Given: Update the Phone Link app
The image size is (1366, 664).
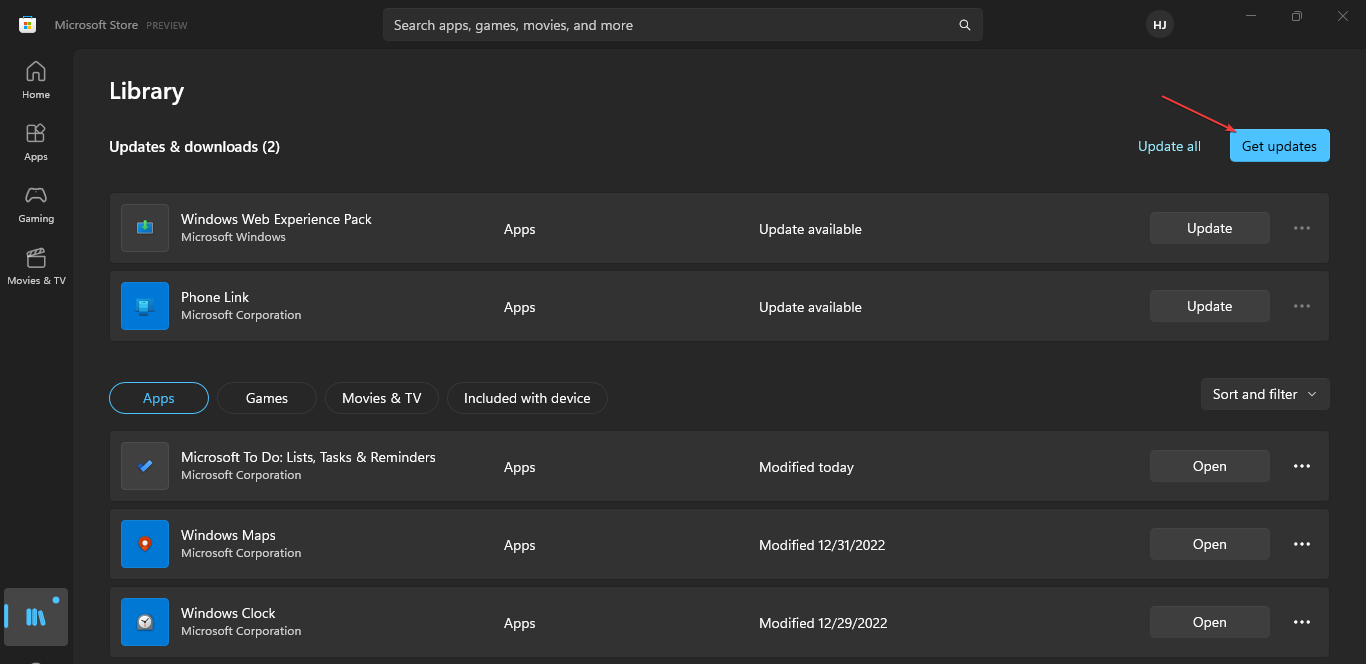Looking at the screenshot, I should pos(1209,305).
